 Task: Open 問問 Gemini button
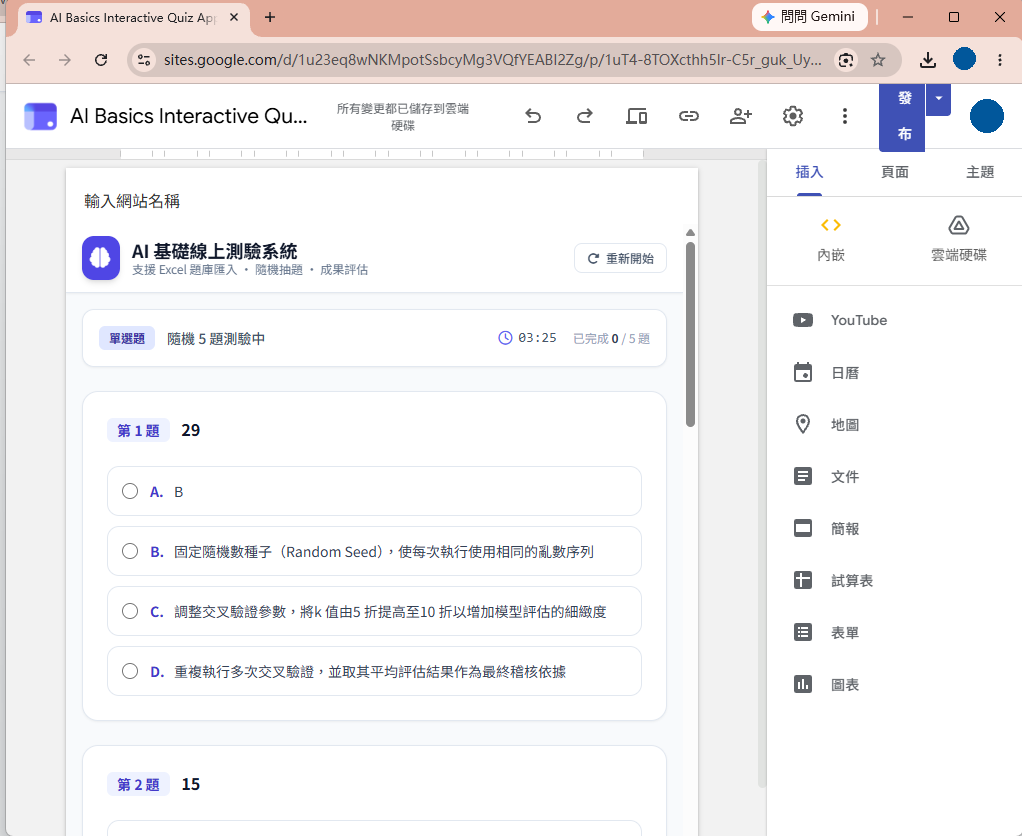click(810, 17)
